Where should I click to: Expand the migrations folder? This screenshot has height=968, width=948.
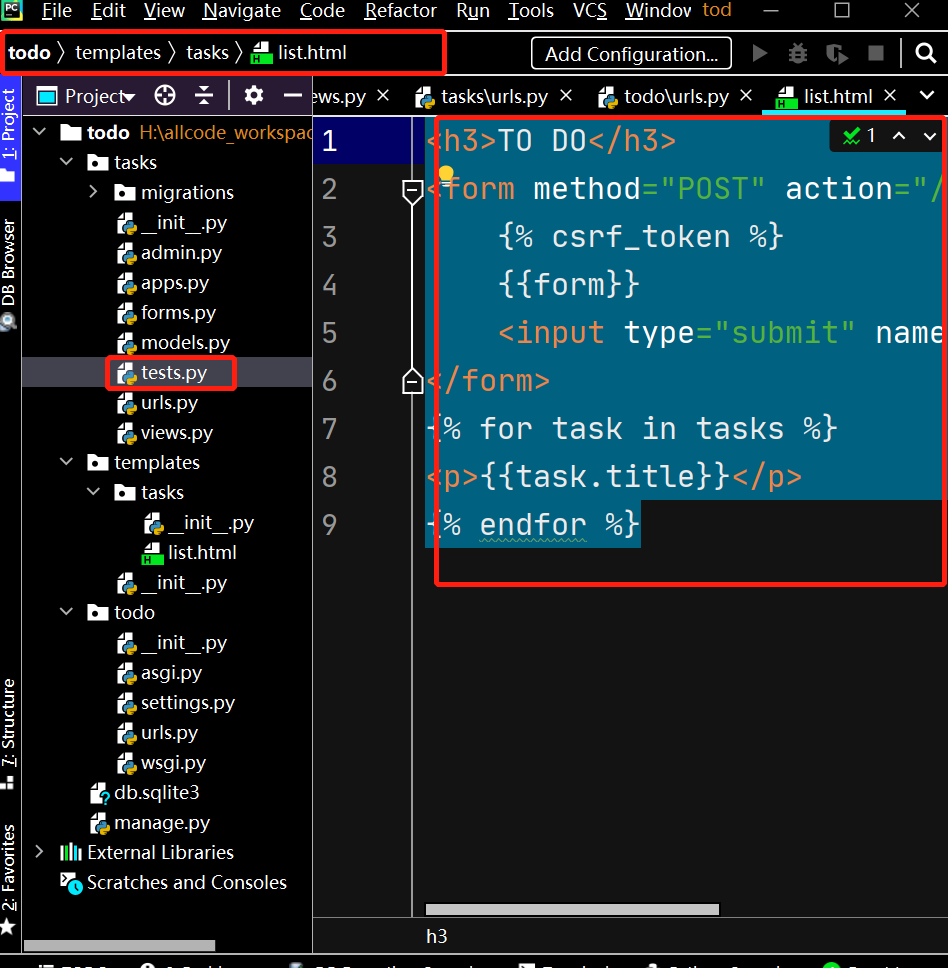pyautogui.click(x=93, y=192)
